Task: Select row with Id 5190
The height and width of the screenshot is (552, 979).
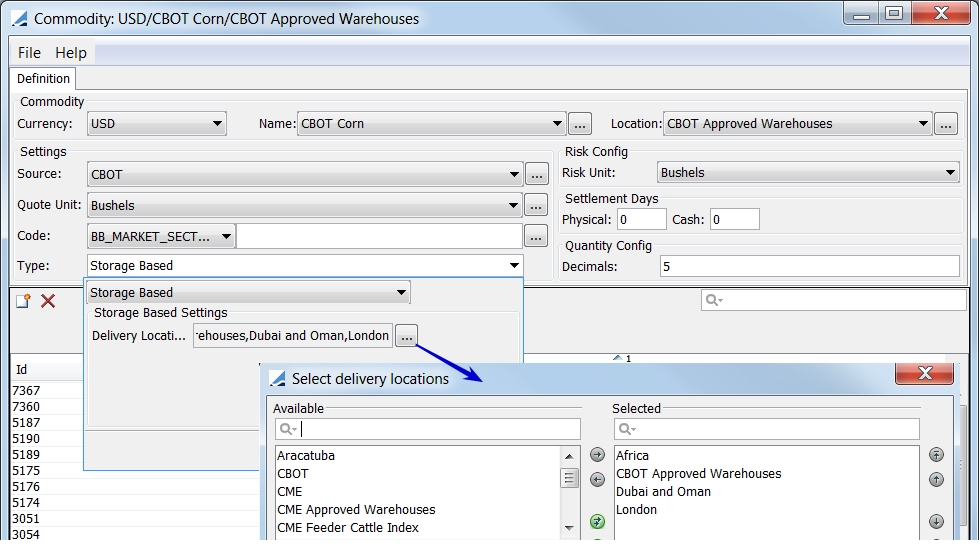Action: [47, 439]
